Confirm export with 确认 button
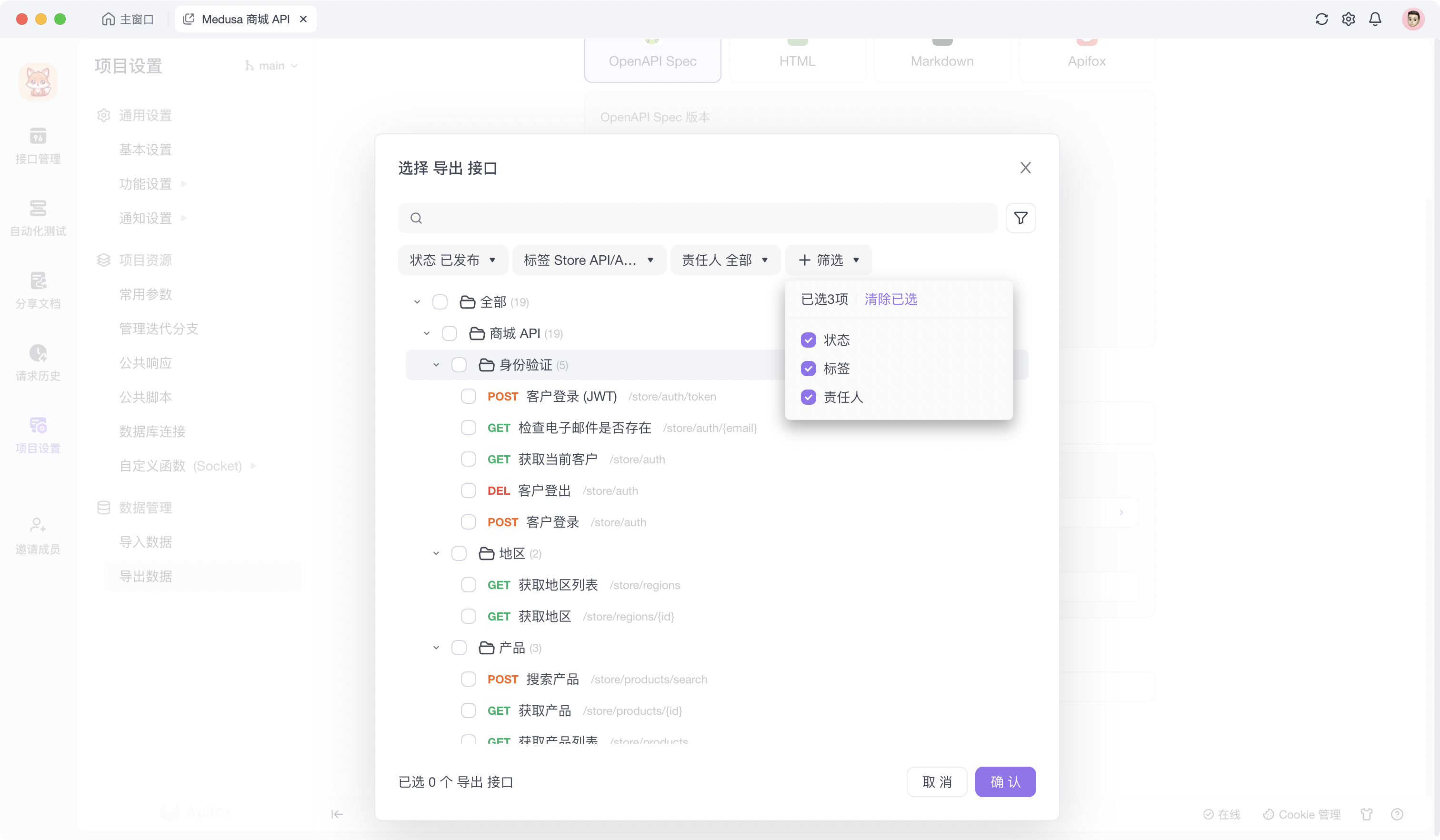The height and width of the screenshot is (840, 1440). pos(1005,782)
